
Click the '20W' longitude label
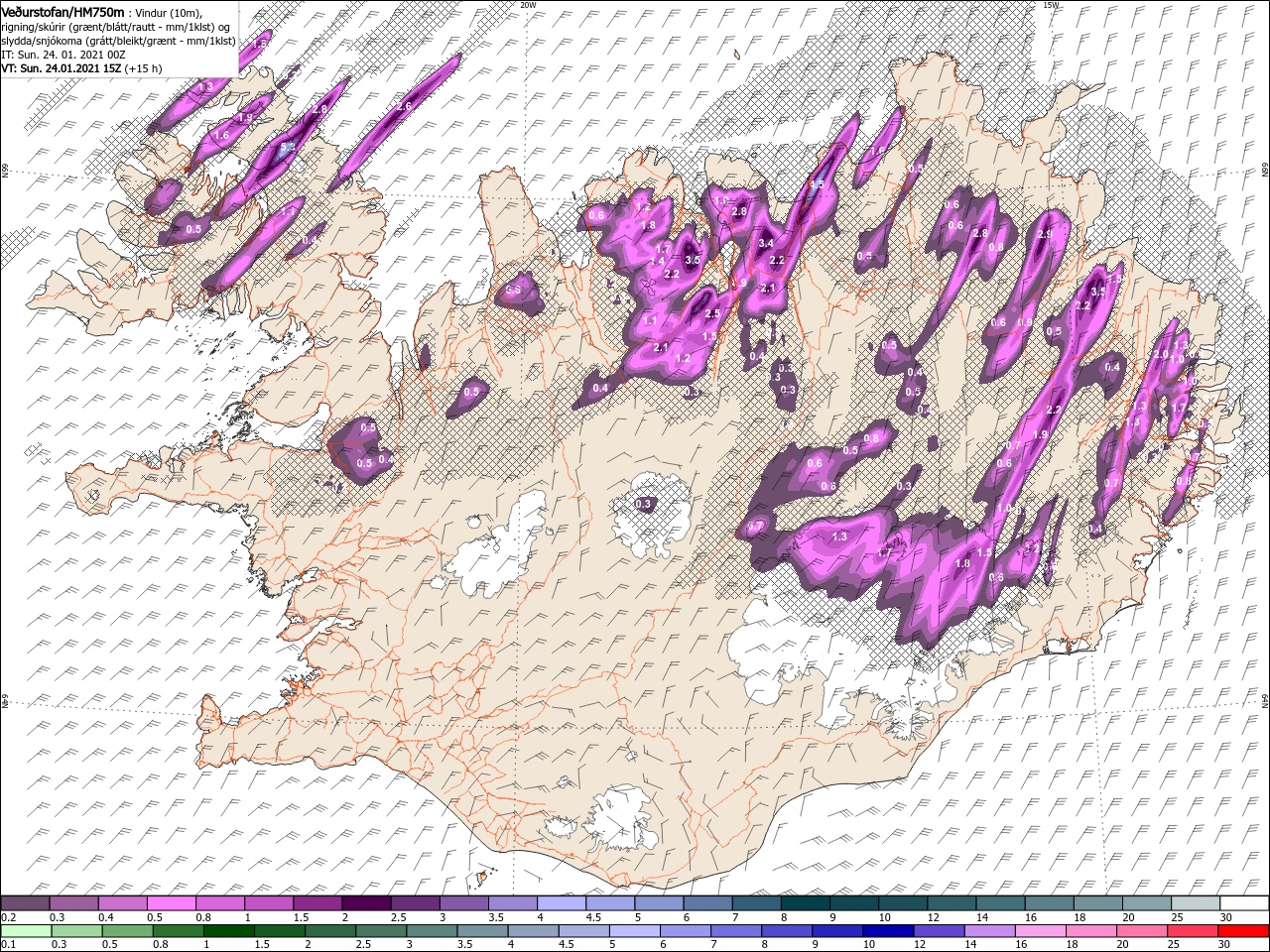coord(527,4)
